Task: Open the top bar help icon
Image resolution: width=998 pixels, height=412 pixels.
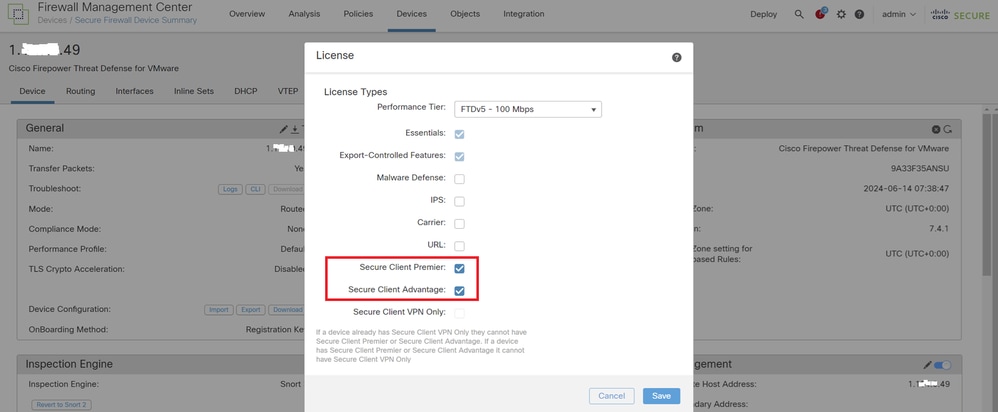Action: pos(859,14)
